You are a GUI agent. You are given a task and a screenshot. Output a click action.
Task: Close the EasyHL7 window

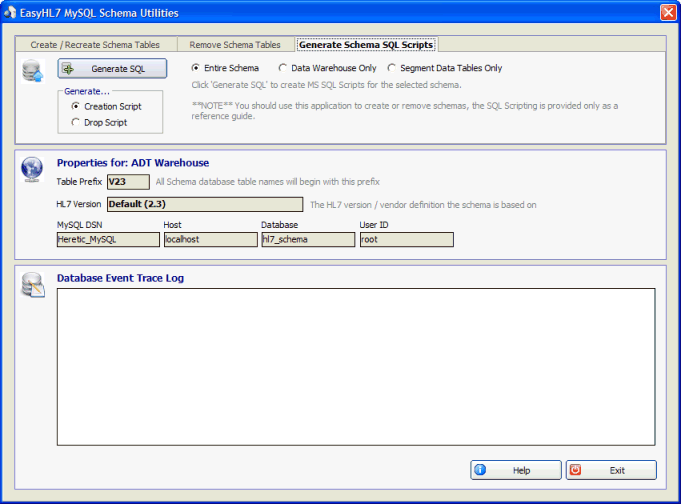(668, 12)
